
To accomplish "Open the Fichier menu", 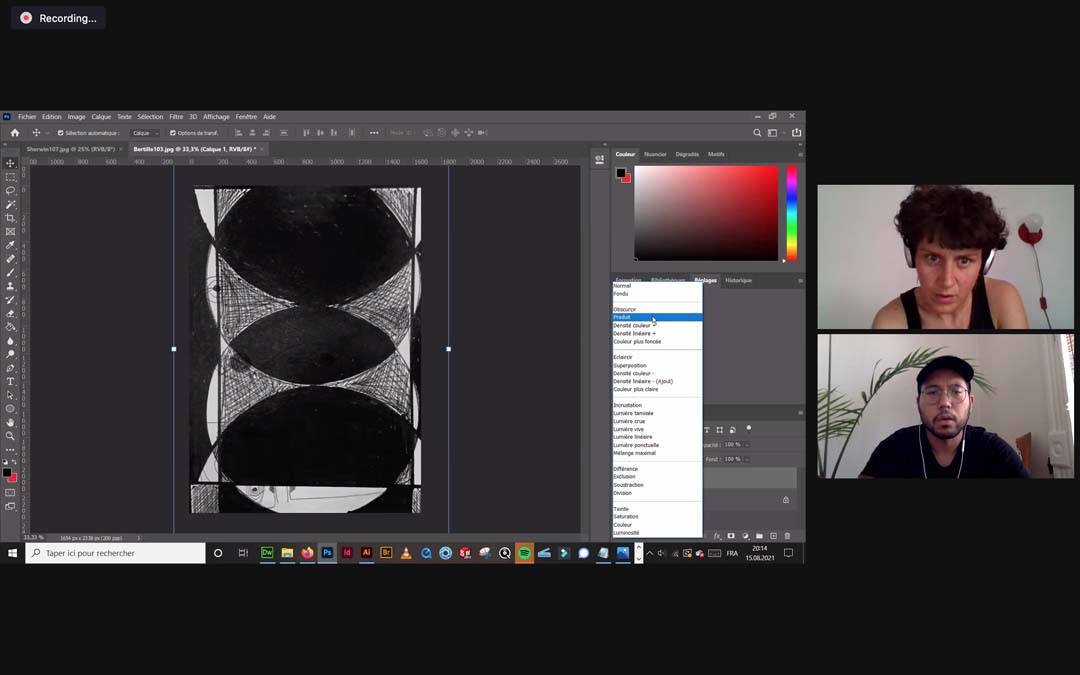I will tap(27, 117).
